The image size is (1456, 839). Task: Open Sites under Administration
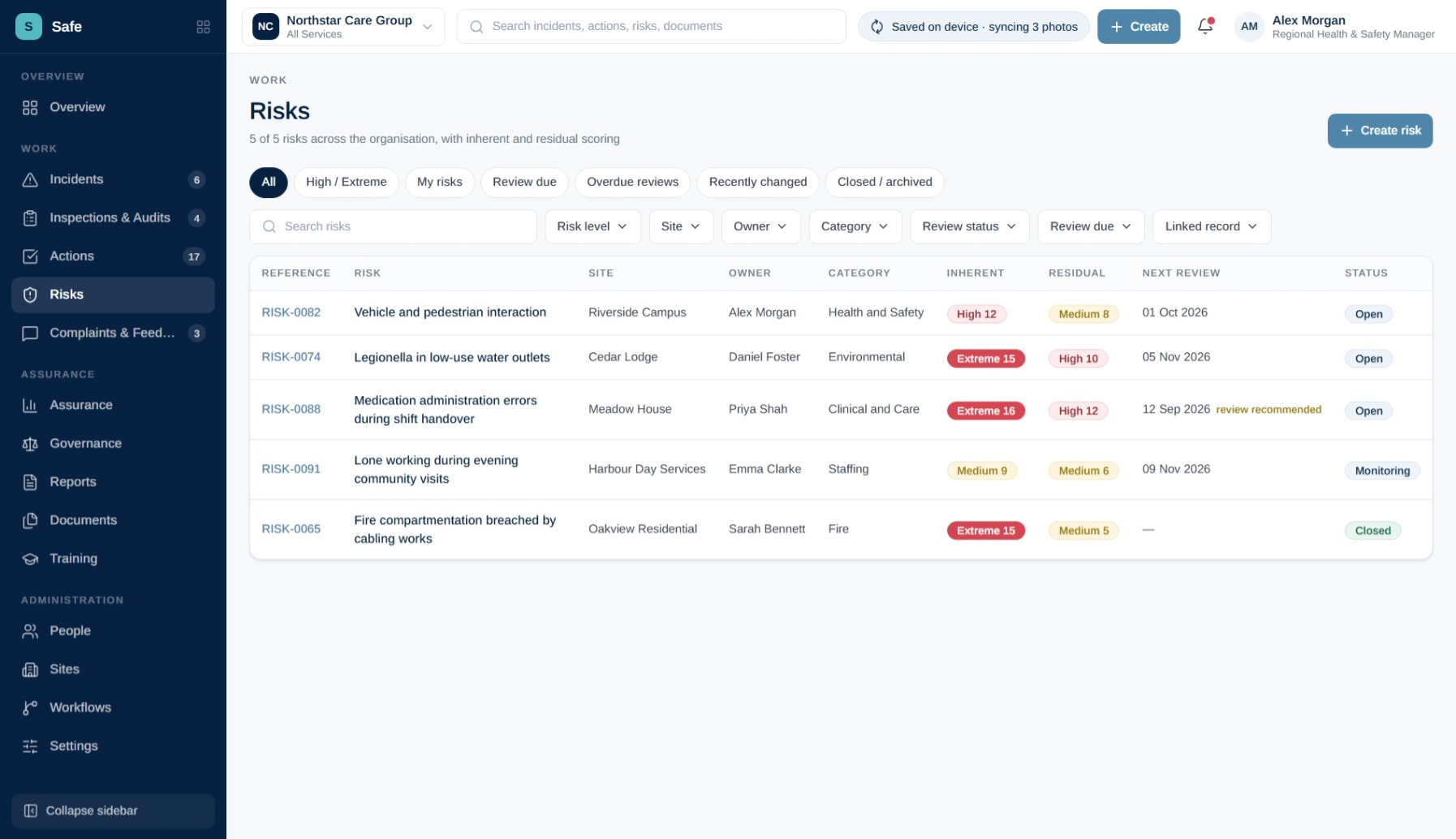pos(113,669)
